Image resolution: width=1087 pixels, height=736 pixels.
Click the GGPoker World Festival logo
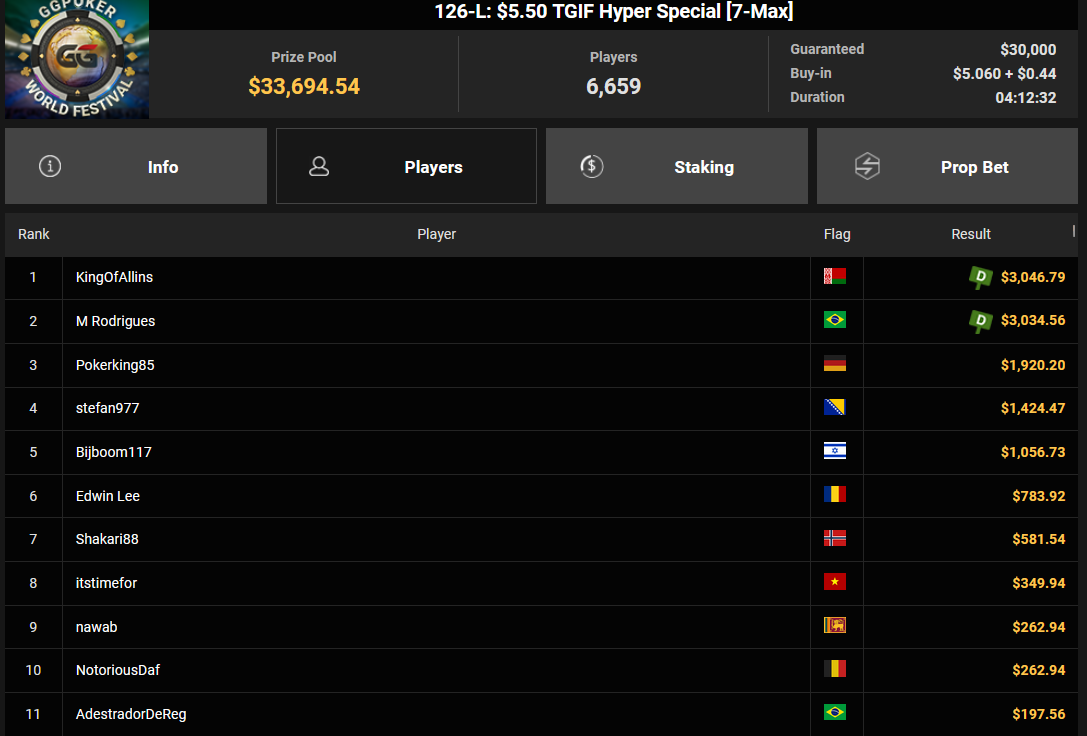[77, 59]
